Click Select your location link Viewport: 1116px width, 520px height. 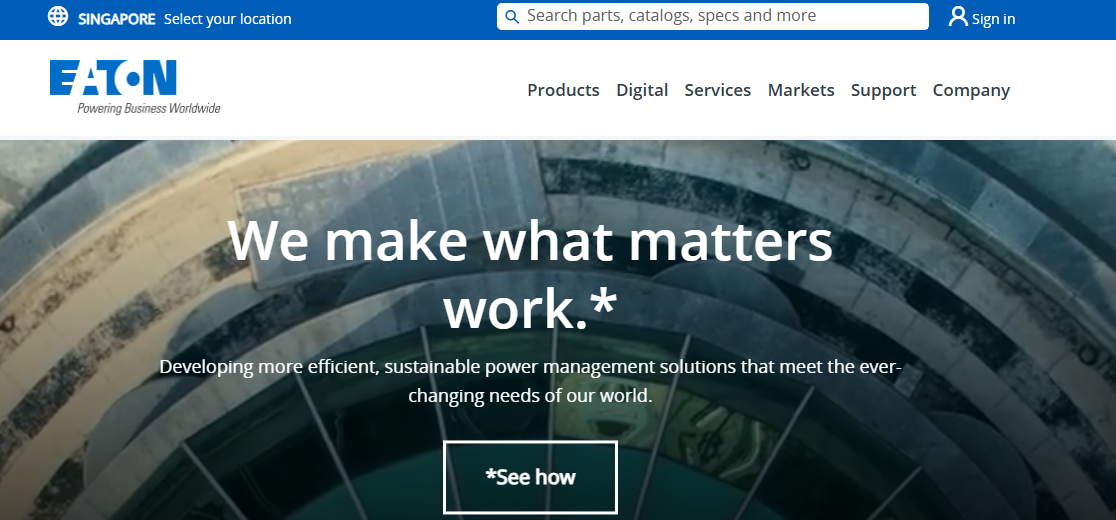coord(228,19)
